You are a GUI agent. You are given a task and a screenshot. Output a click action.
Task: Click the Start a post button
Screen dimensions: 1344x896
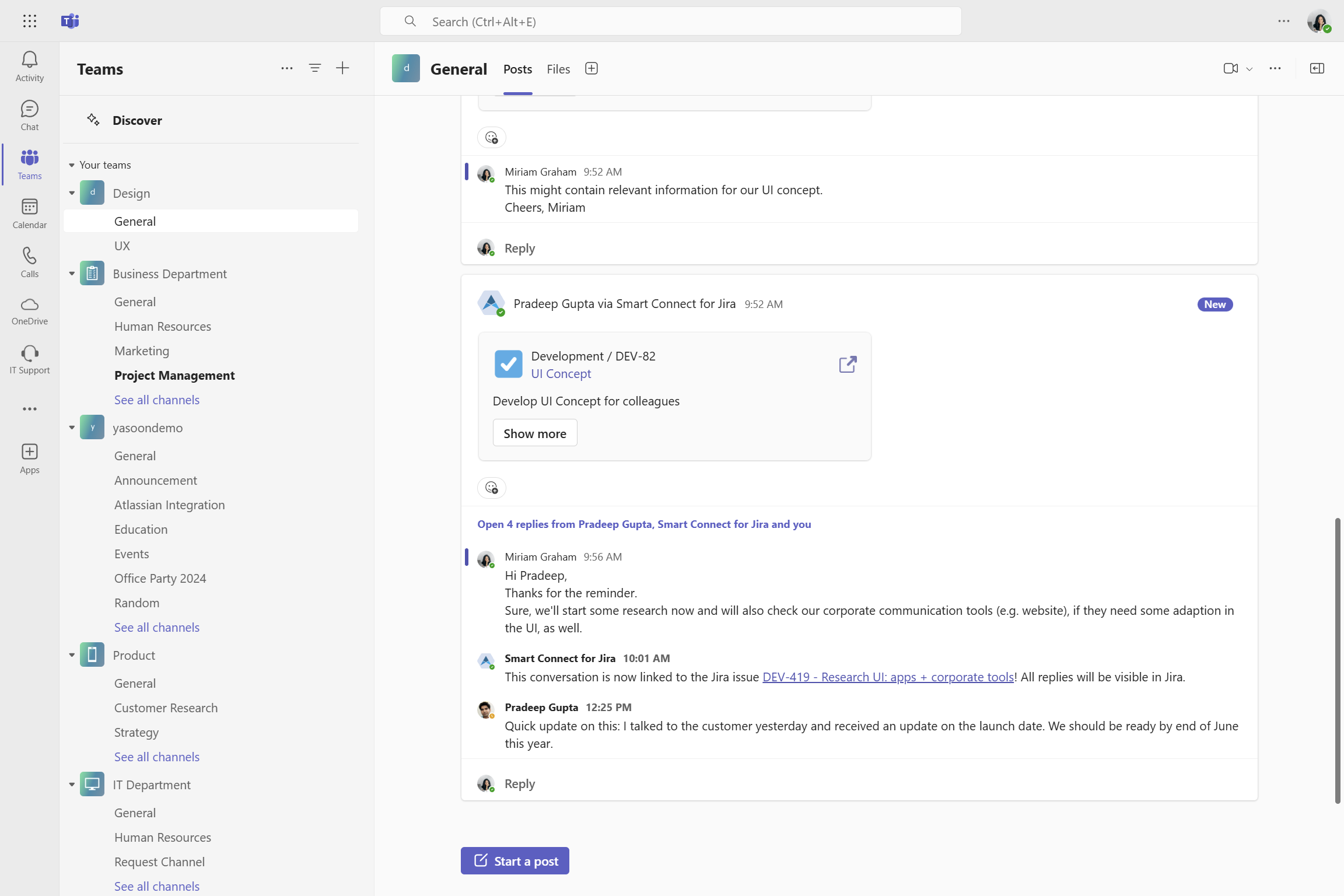[x=514, y=861]
